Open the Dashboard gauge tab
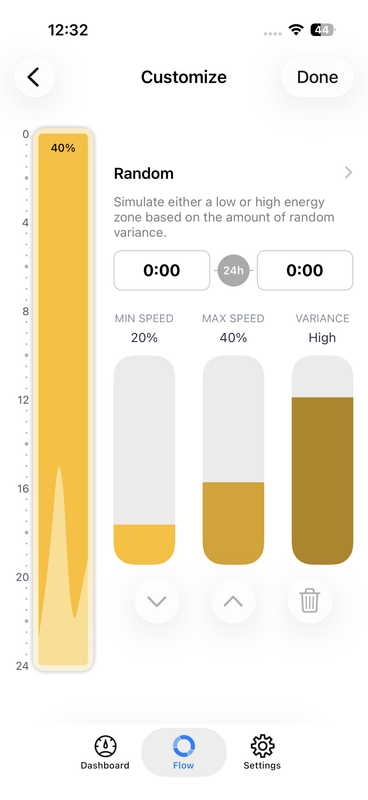Screen dimensions: 368x800 105,753
